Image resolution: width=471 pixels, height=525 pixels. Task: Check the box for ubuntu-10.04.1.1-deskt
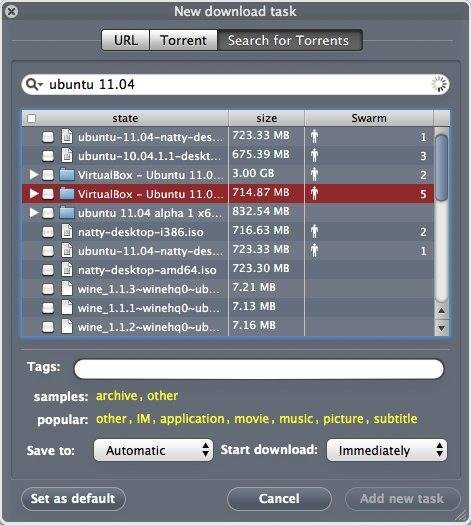(48, 156)
